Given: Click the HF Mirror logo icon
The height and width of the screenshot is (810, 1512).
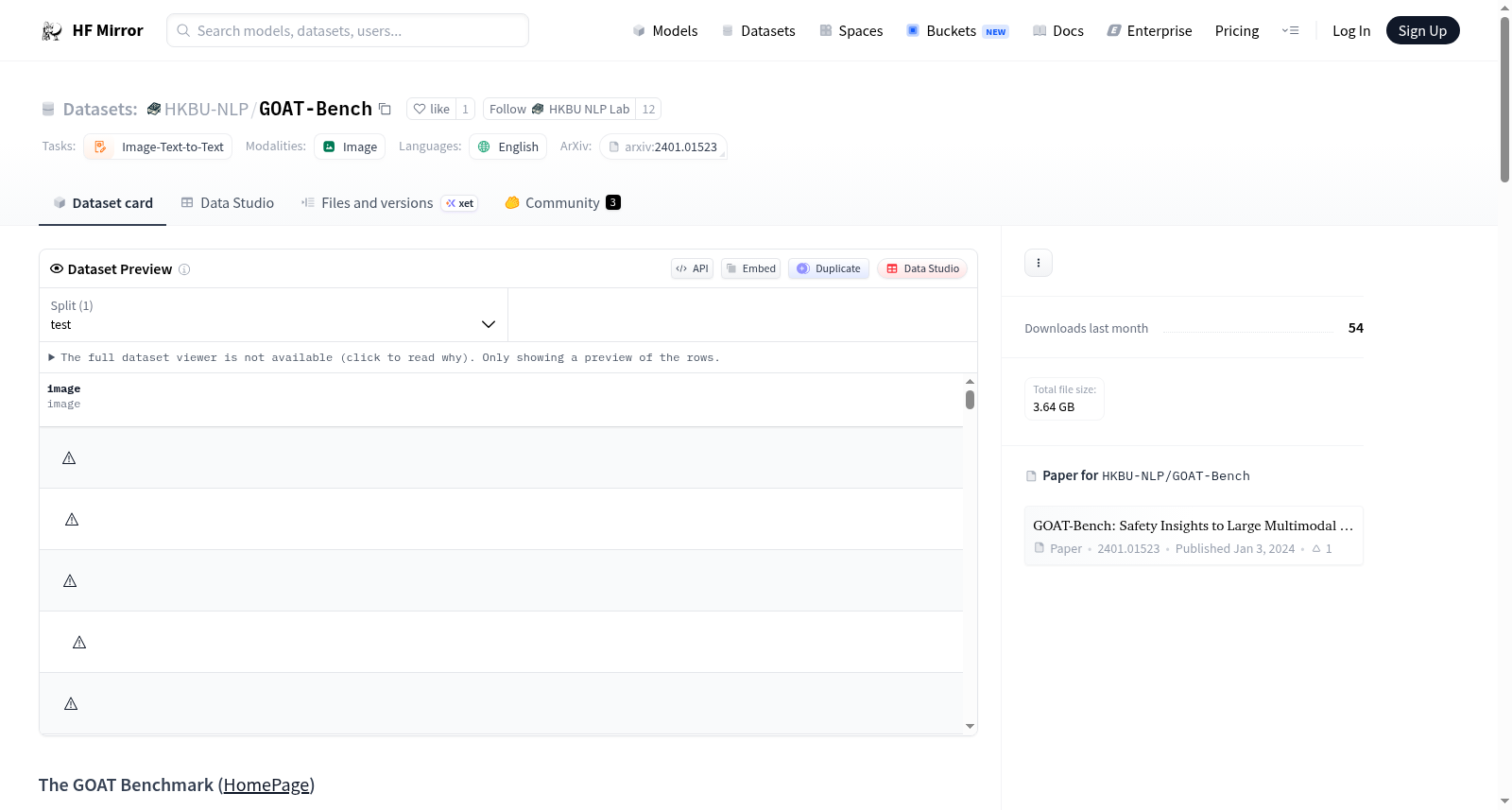Looking at the screenshot, I should (52, 30).
